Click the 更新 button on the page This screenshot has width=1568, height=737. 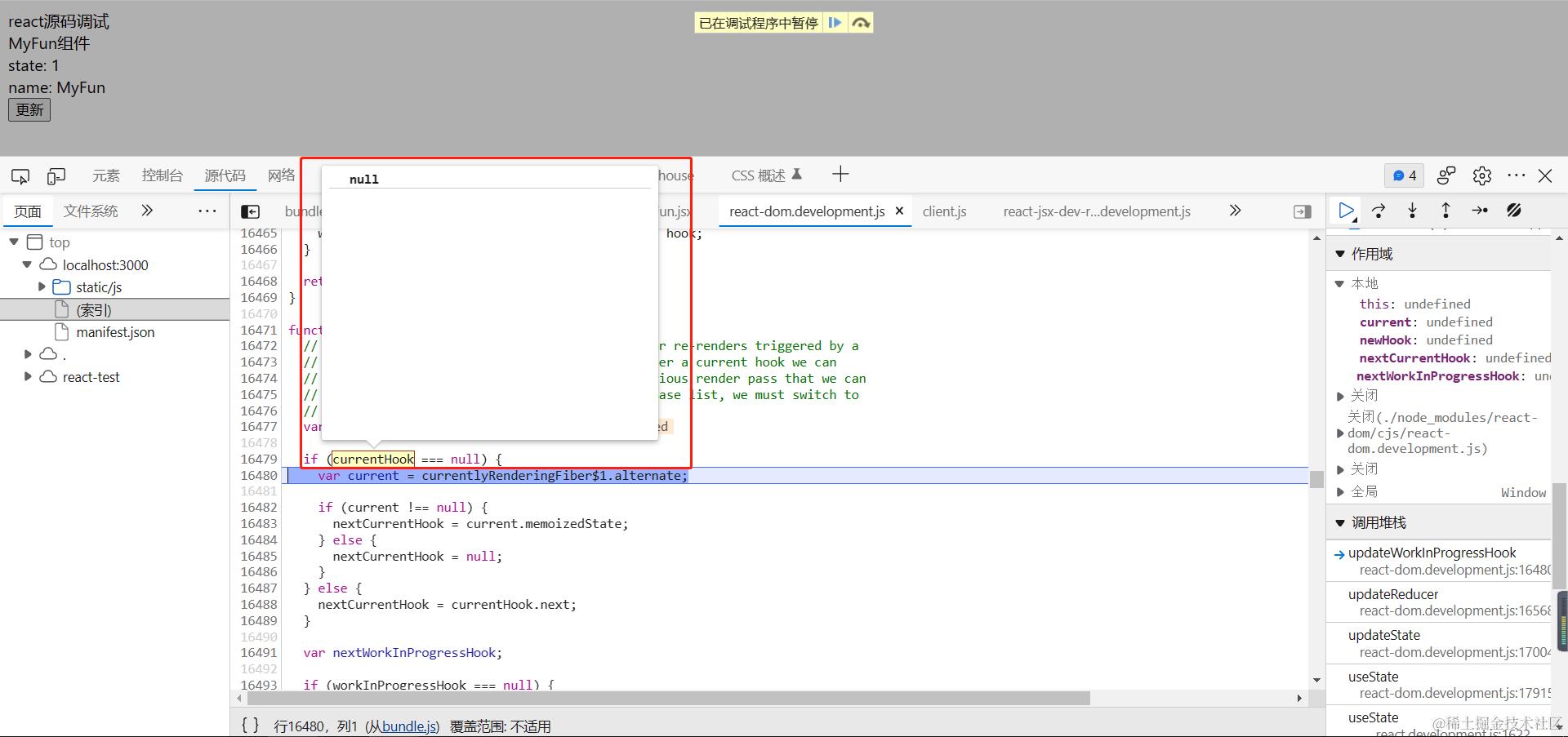point(29,110)
